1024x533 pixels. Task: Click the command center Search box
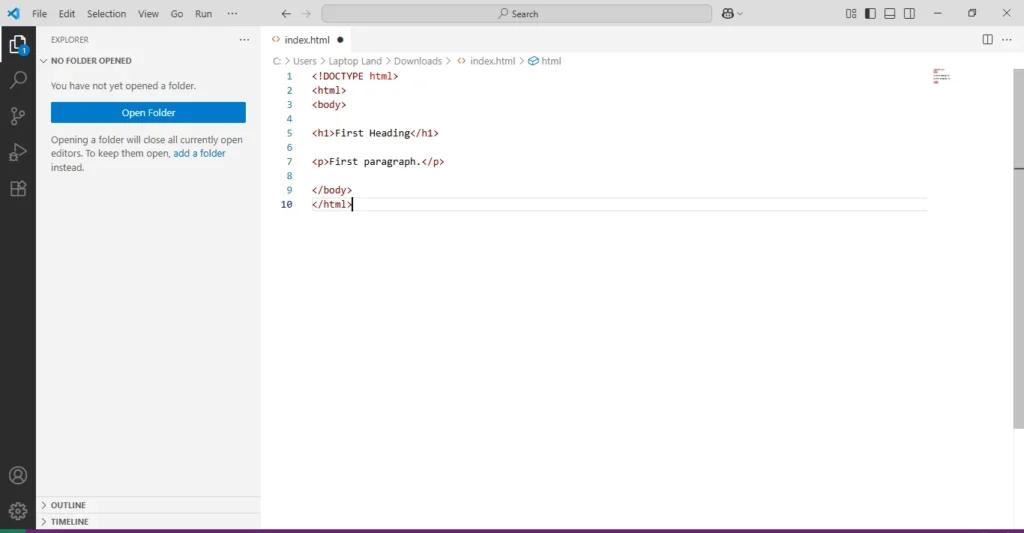[517, 14]
